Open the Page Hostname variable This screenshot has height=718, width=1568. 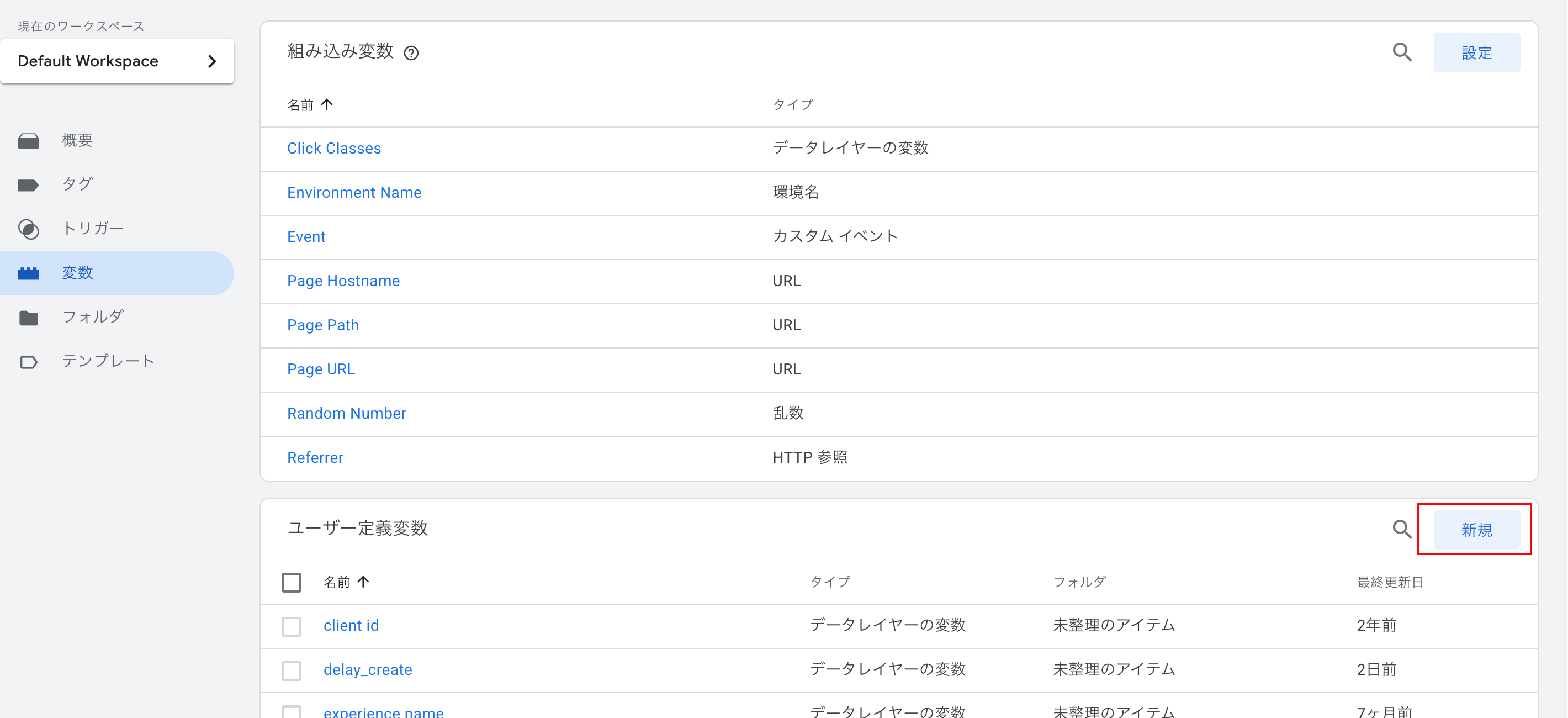point(343,281)
